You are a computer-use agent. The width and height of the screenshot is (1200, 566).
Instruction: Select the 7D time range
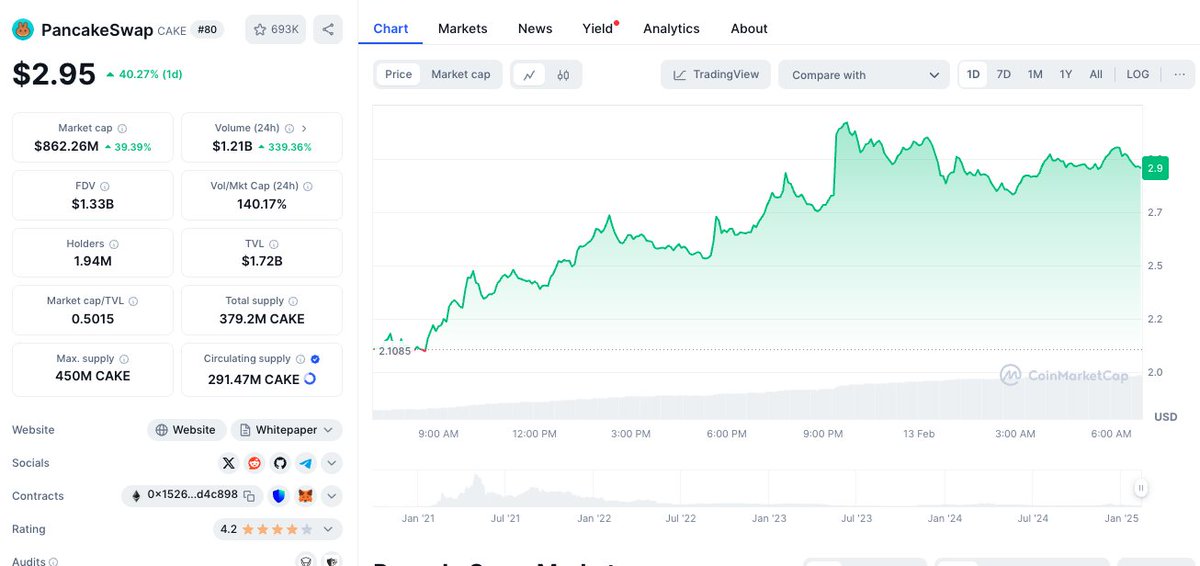click(1004, 74)
